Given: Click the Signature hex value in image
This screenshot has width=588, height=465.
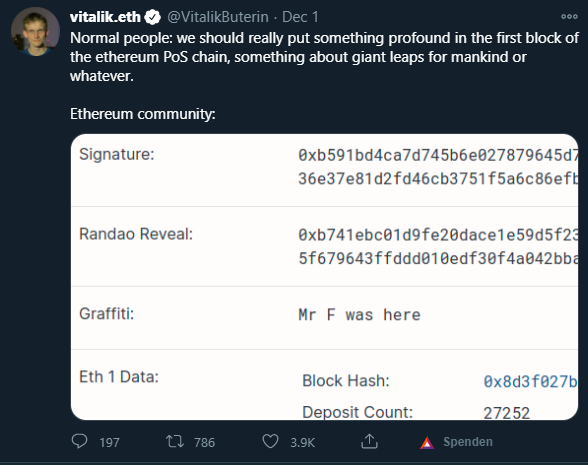Looking at the screenshot, I should coord(438,167).
